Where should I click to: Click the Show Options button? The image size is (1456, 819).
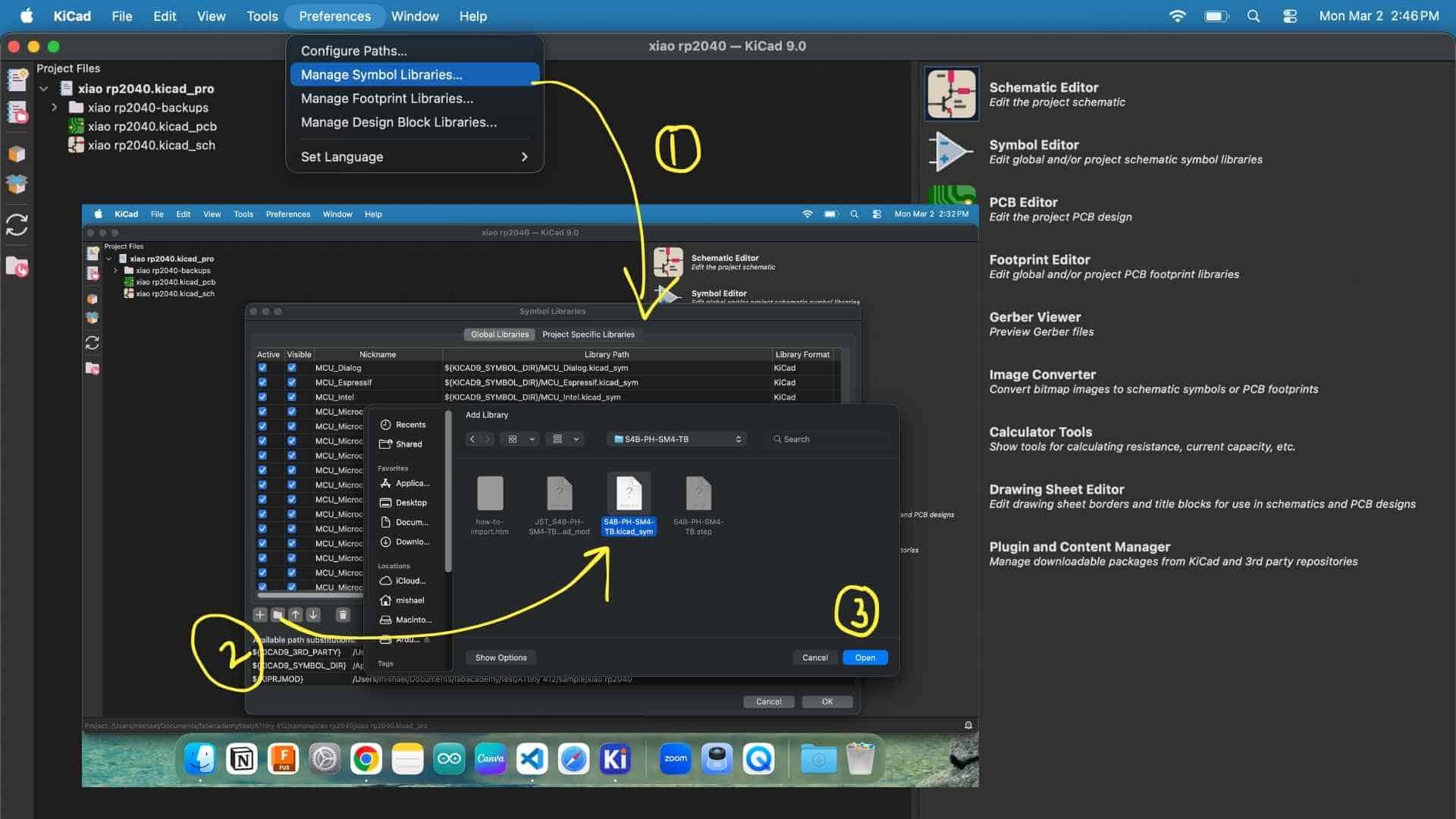pos(500,657)
